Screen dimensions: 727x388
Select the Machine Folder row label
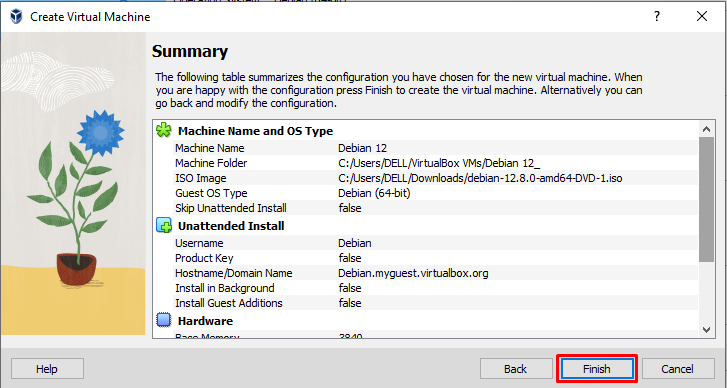point(211,163)
